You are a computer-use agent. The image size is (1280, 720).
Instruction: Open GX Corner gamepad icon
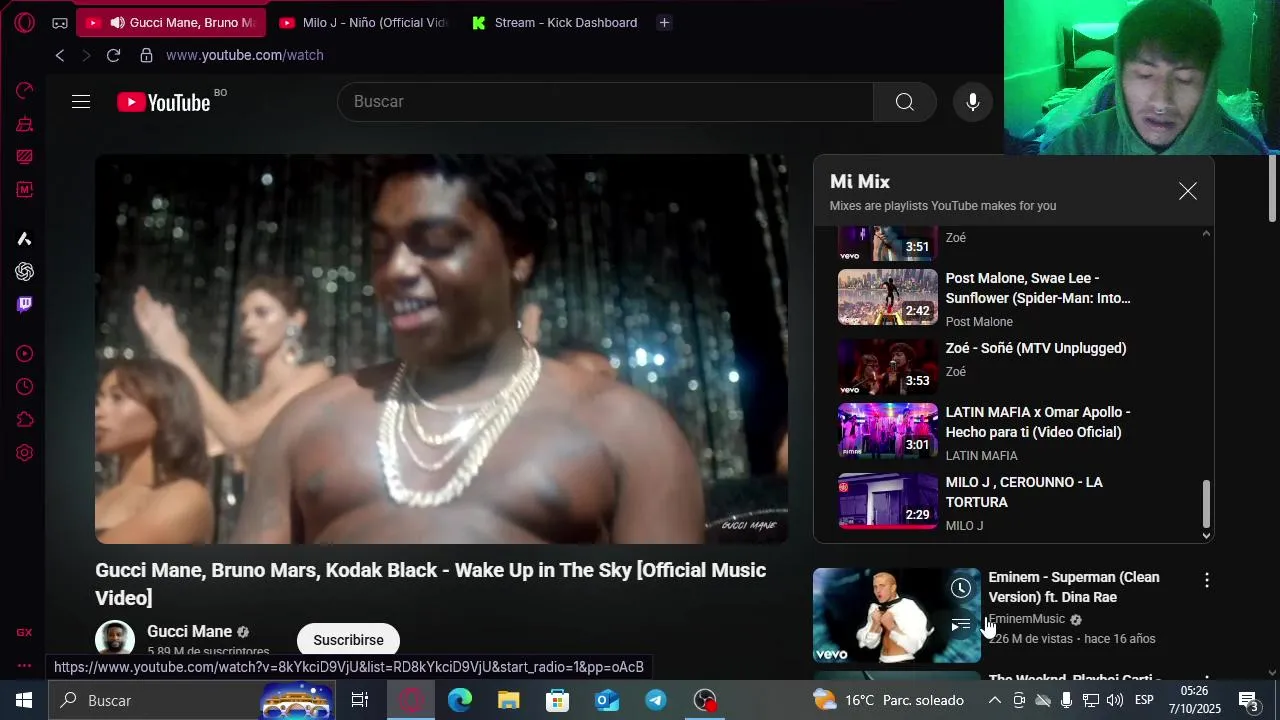[60, 23]
